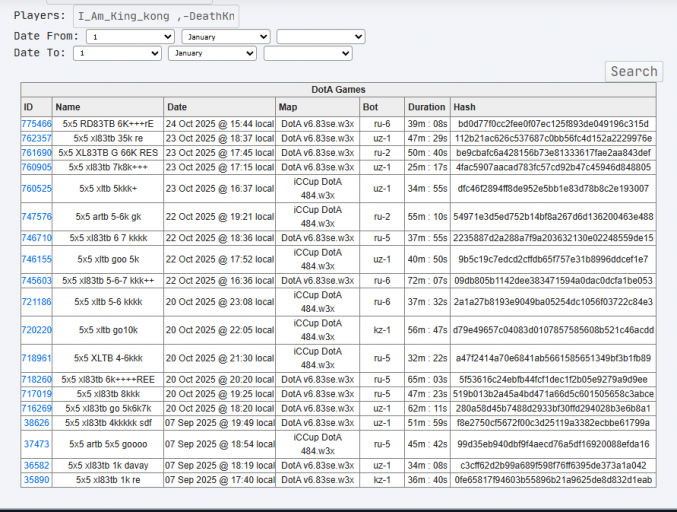Open game ID 761690 link
The height and width of the screenshot is (512, 677).
coord(36,153)
